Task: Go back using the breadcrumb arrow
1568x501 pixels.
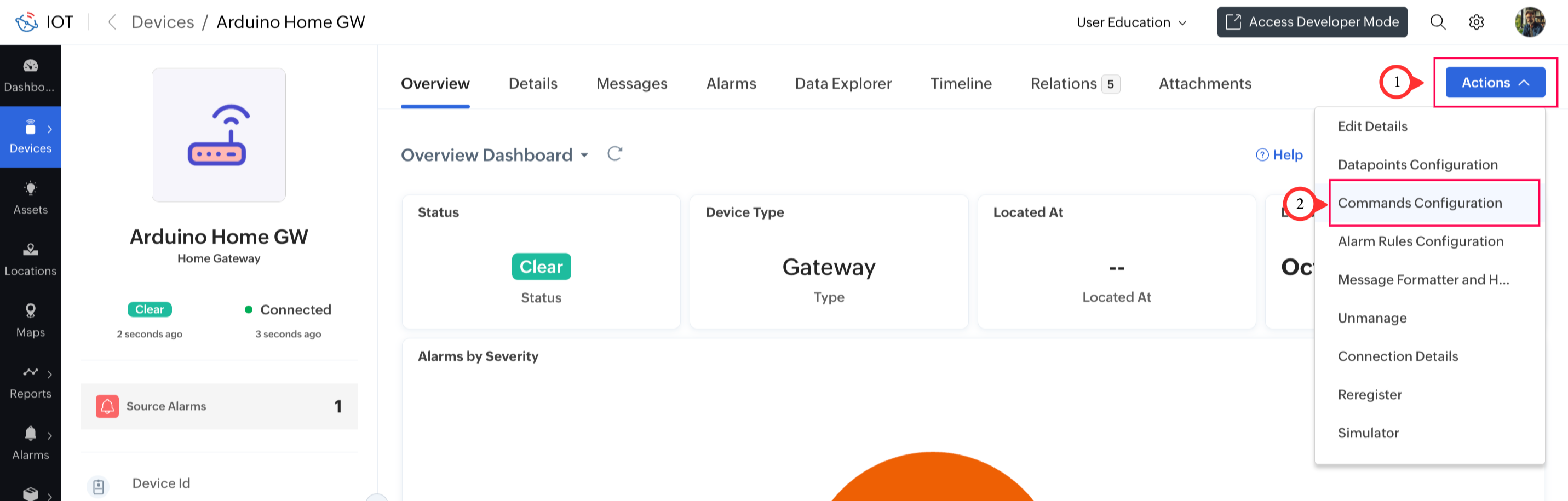Action: tap(111, 22)
